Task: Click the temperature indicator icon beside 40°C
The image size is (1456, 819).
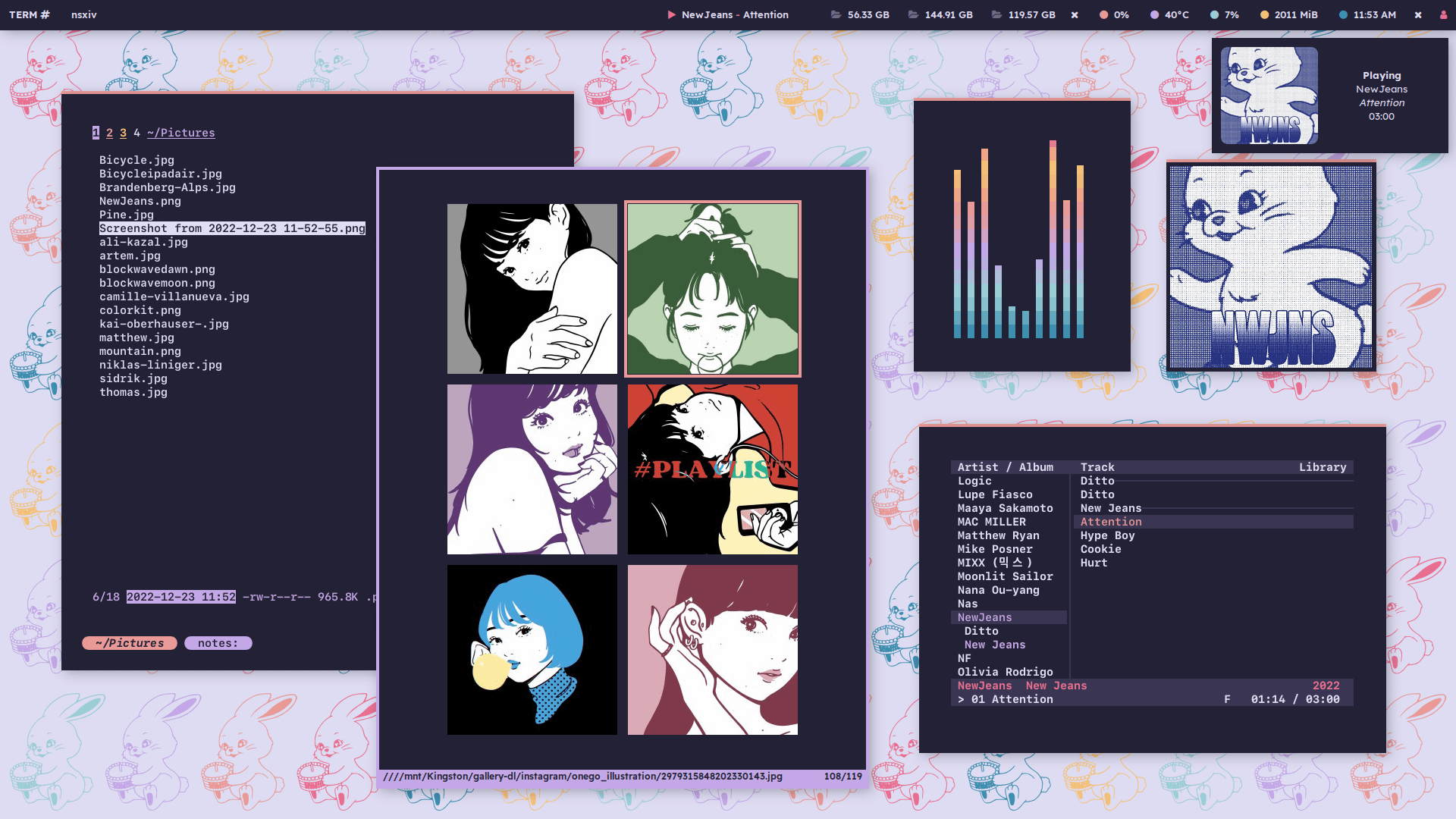Action: [1154, 14]
